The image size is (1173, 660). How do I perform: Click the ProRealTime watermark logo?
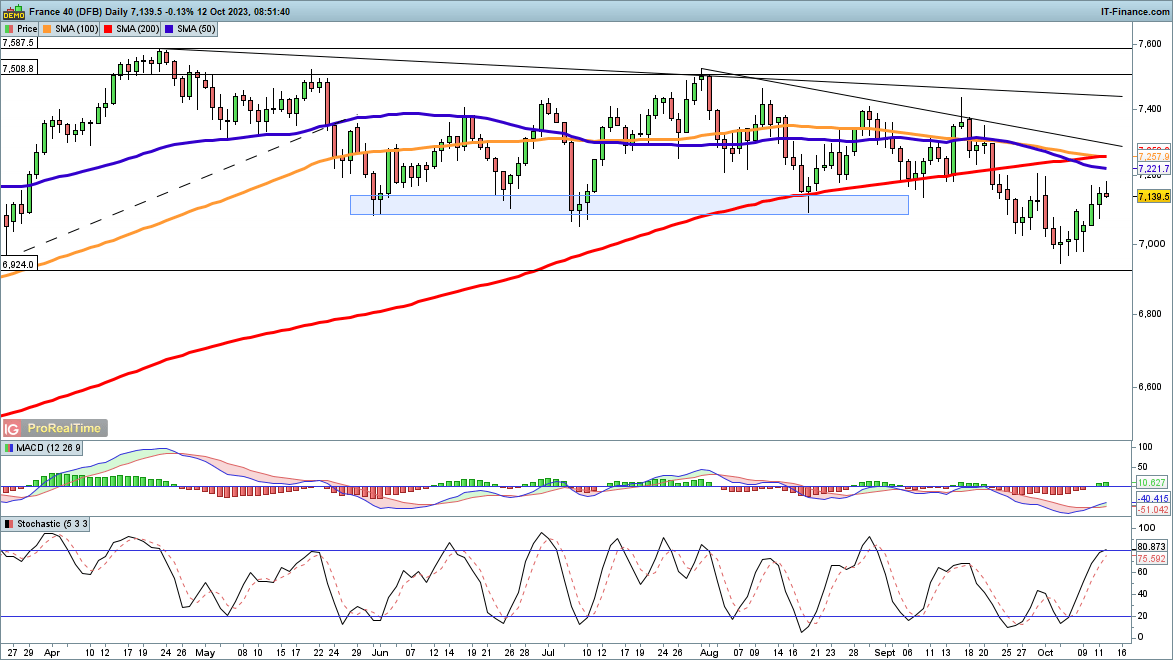click(x=64, y=428)
